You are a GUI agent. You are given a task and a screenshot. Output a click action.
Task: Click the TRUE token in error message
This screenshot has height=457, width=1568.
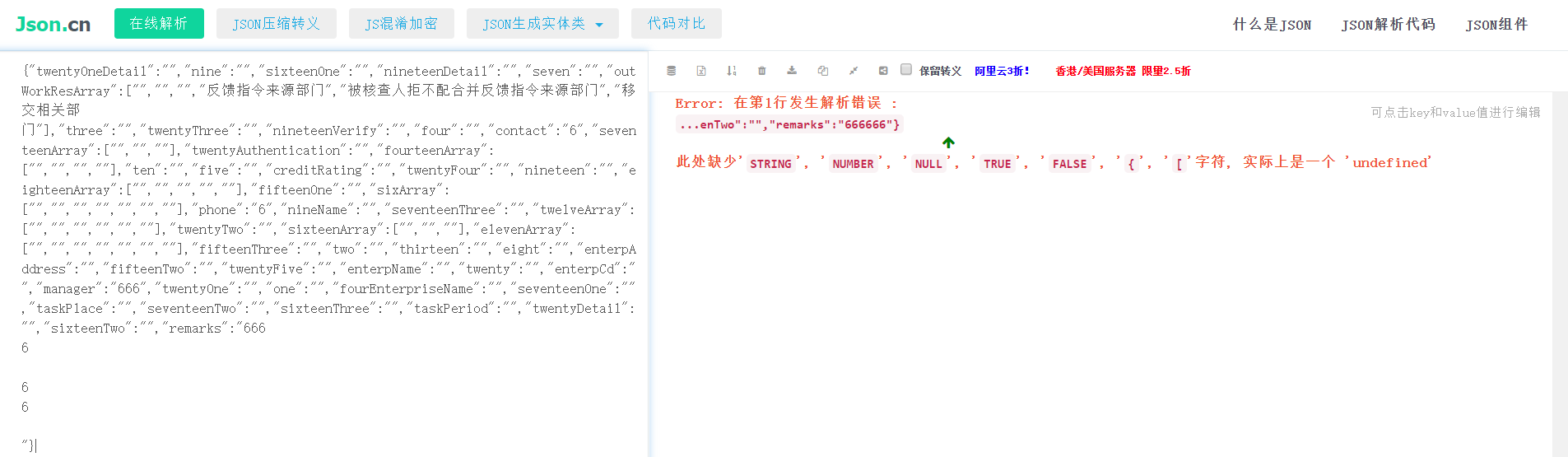[998, 164]
